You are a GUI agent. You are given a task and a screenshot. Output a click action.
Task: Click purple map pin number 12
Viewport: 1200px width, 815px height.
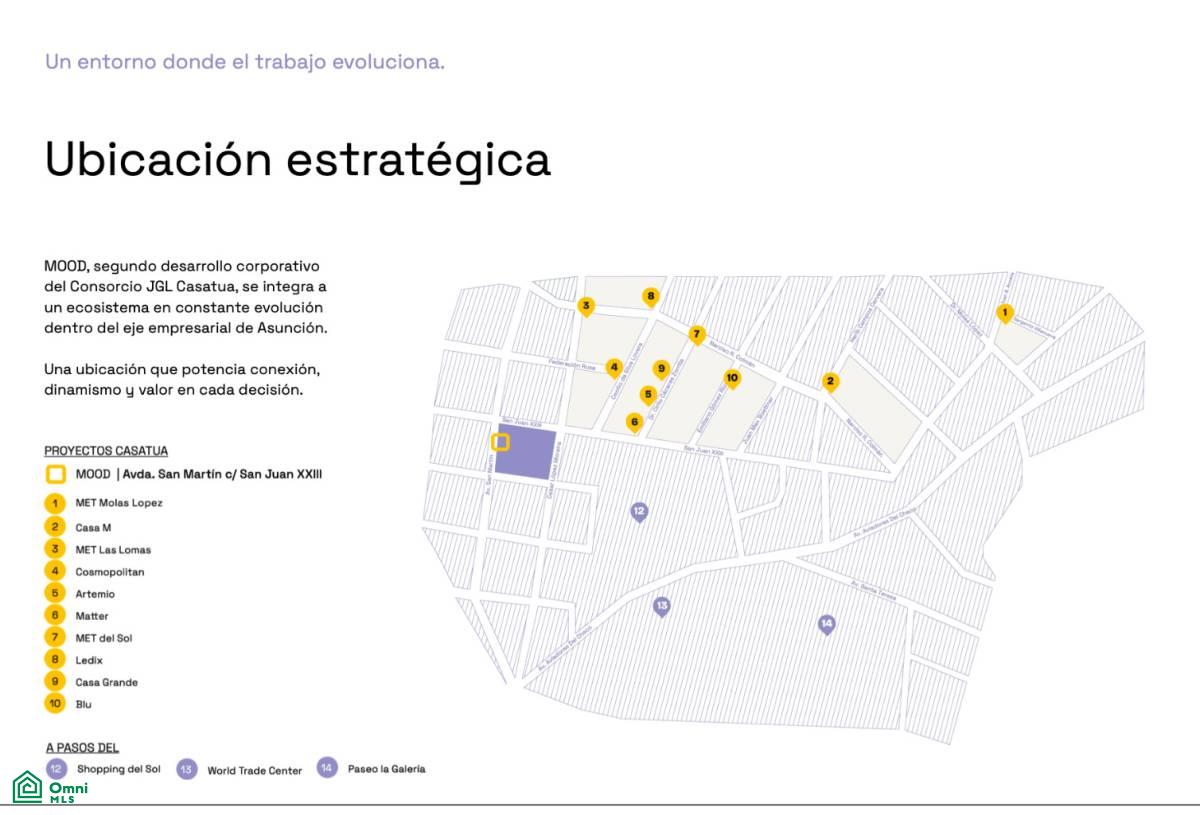(639, 512)
